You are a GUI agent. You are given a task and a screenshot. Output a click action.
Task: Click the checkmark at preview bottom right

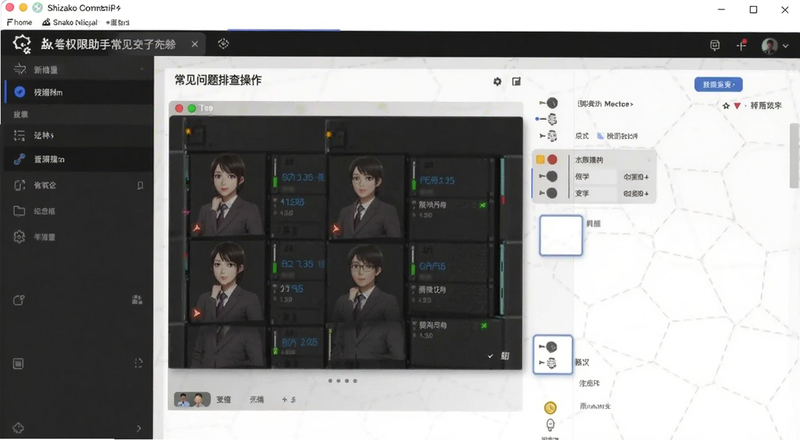coord(490,356)
